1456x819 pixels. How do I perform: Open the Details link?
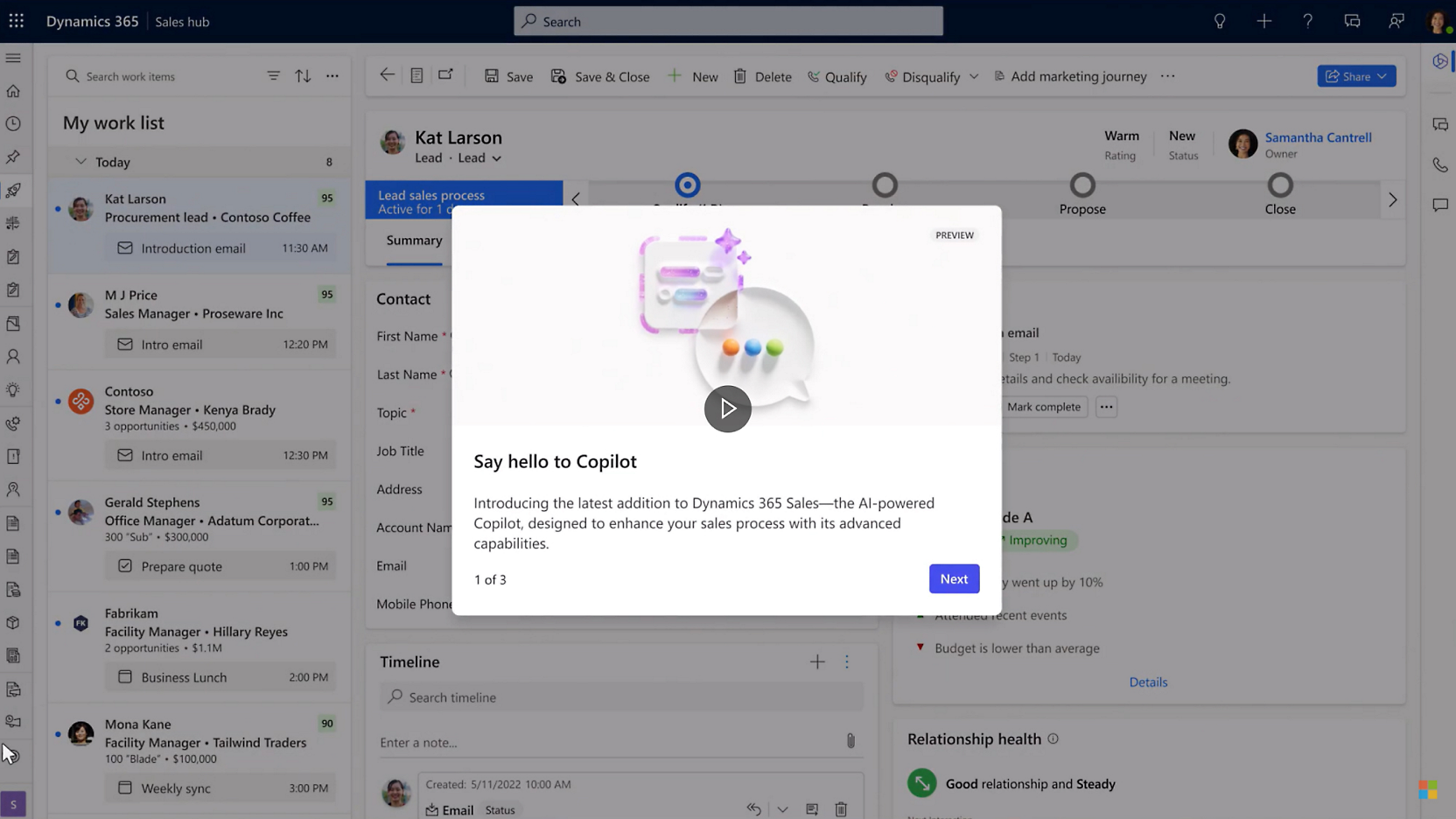coord(1148,682)
